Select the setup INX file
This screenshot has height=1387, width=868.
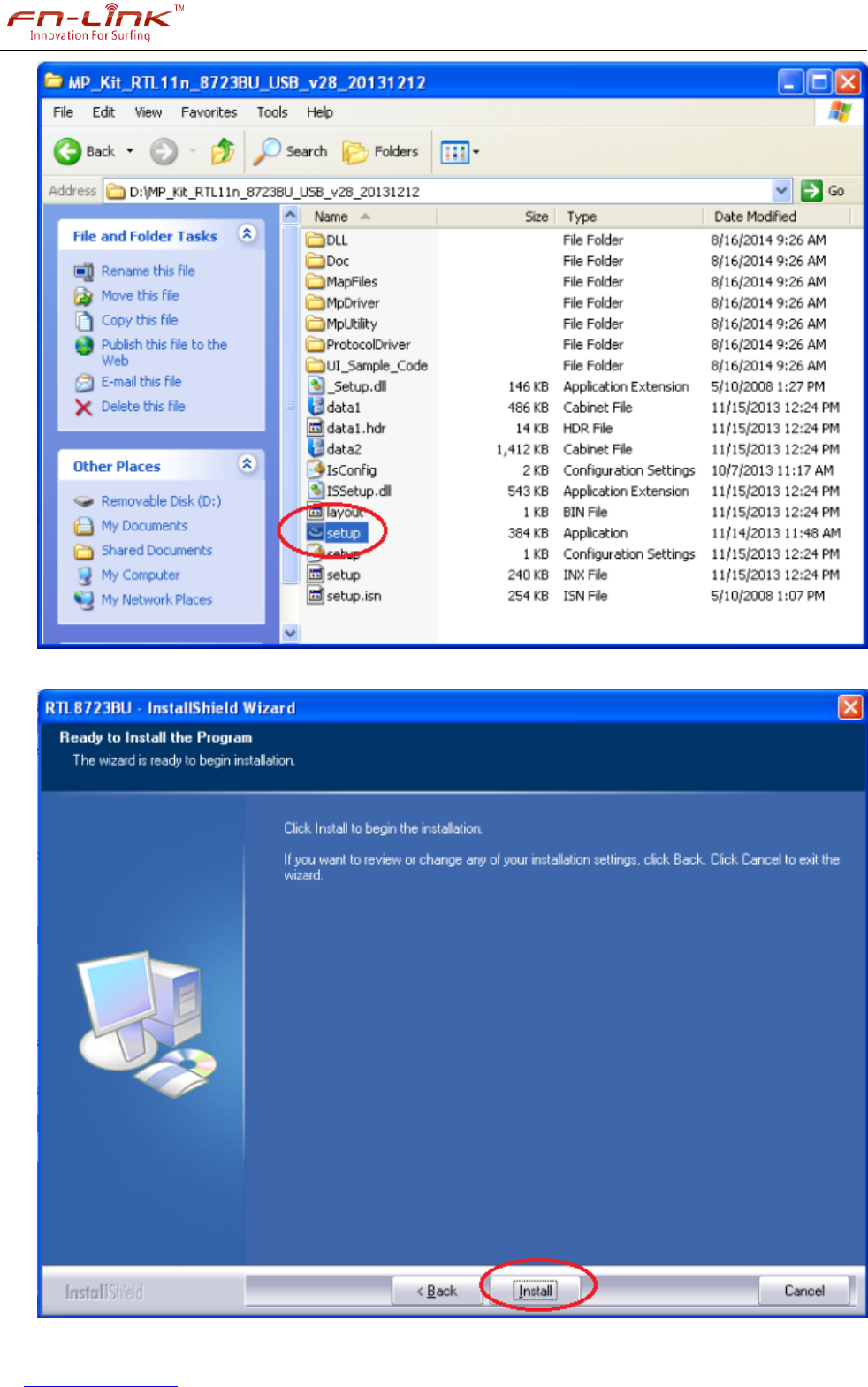(334, 575)
